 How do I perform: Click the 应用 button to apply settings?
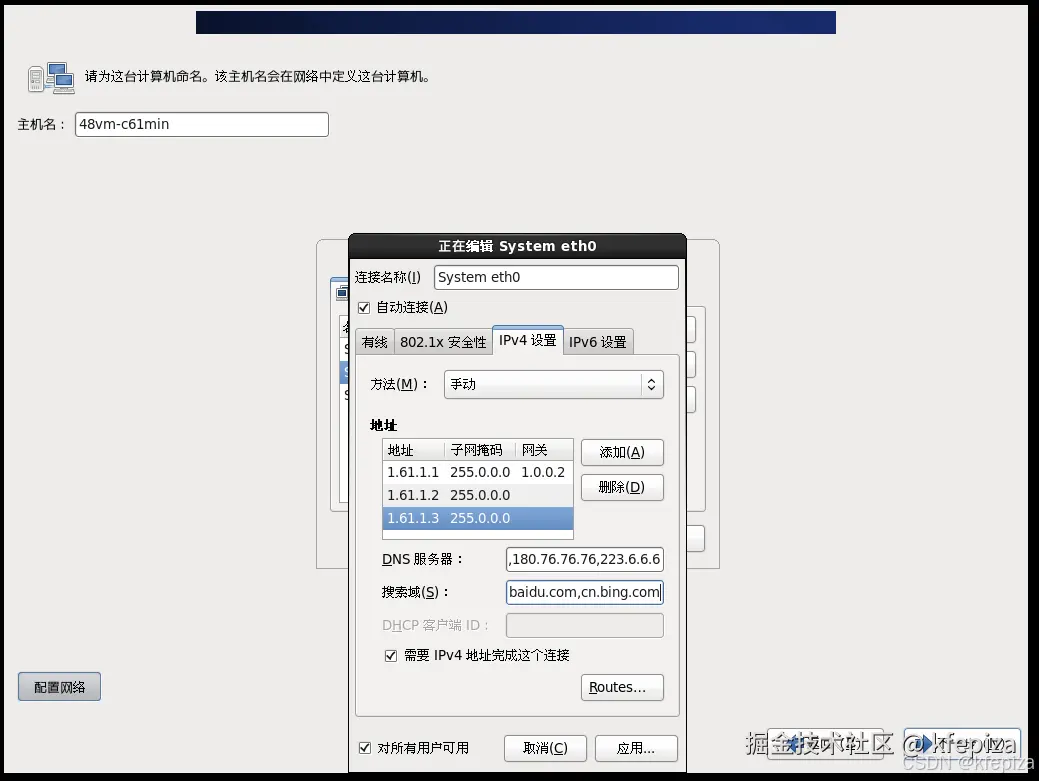click(635, 748)
